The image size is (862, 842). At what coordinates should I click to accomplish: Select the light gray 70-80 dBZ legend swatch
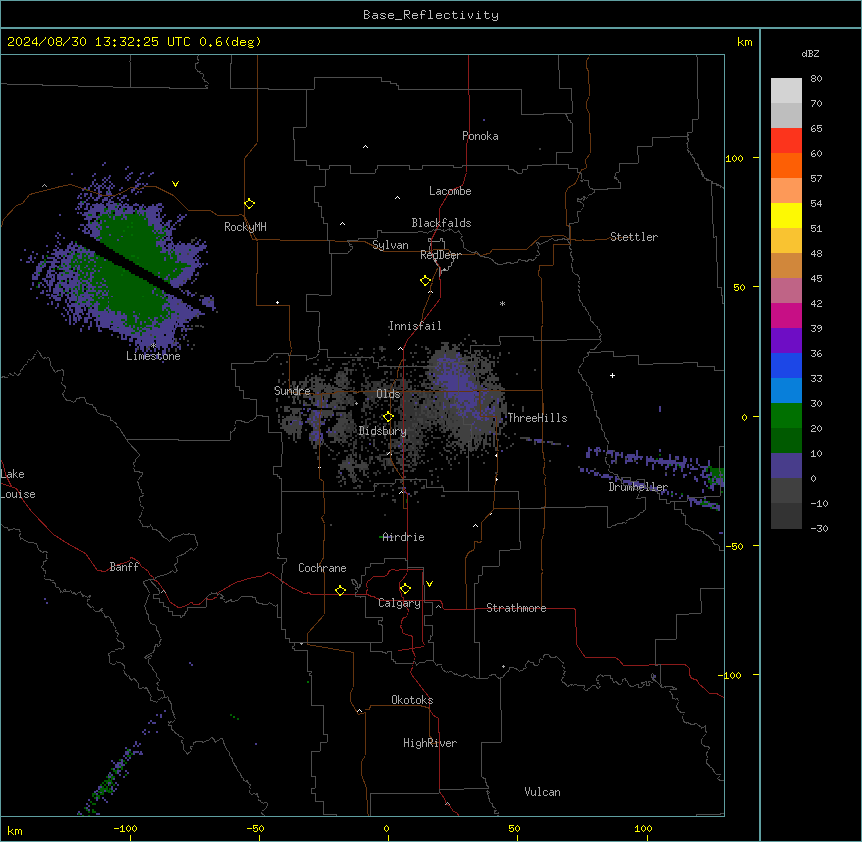(x=786, y=90)
